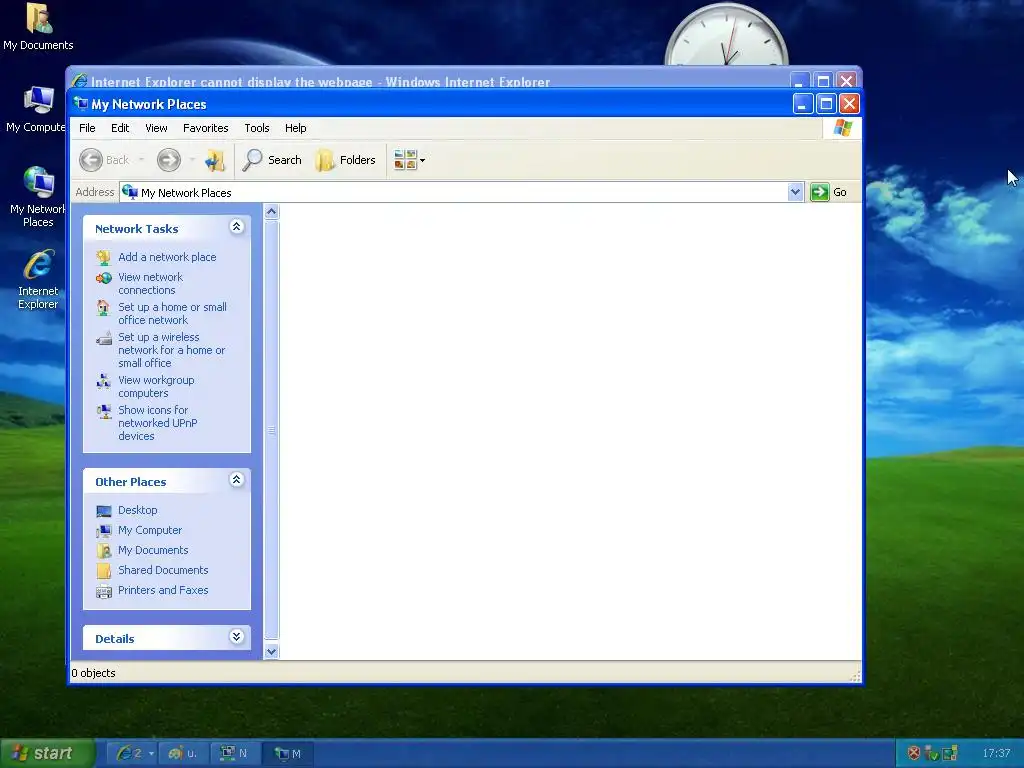The height and width of the screenshot is (768, 1024).
Task: Click the Shared Documents folder icon
Action: click(103, 571)
